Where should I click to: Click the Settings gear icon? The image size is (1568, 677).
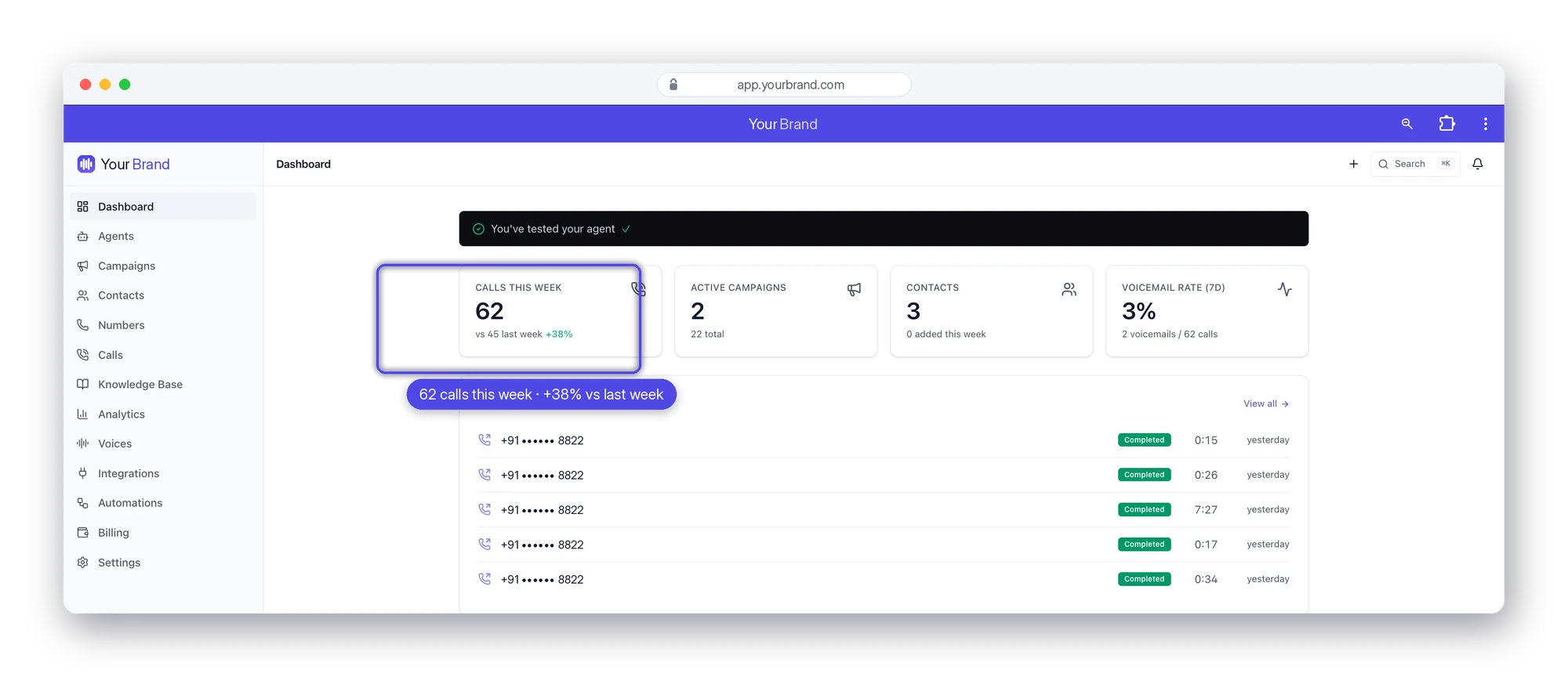coord(82,563)
